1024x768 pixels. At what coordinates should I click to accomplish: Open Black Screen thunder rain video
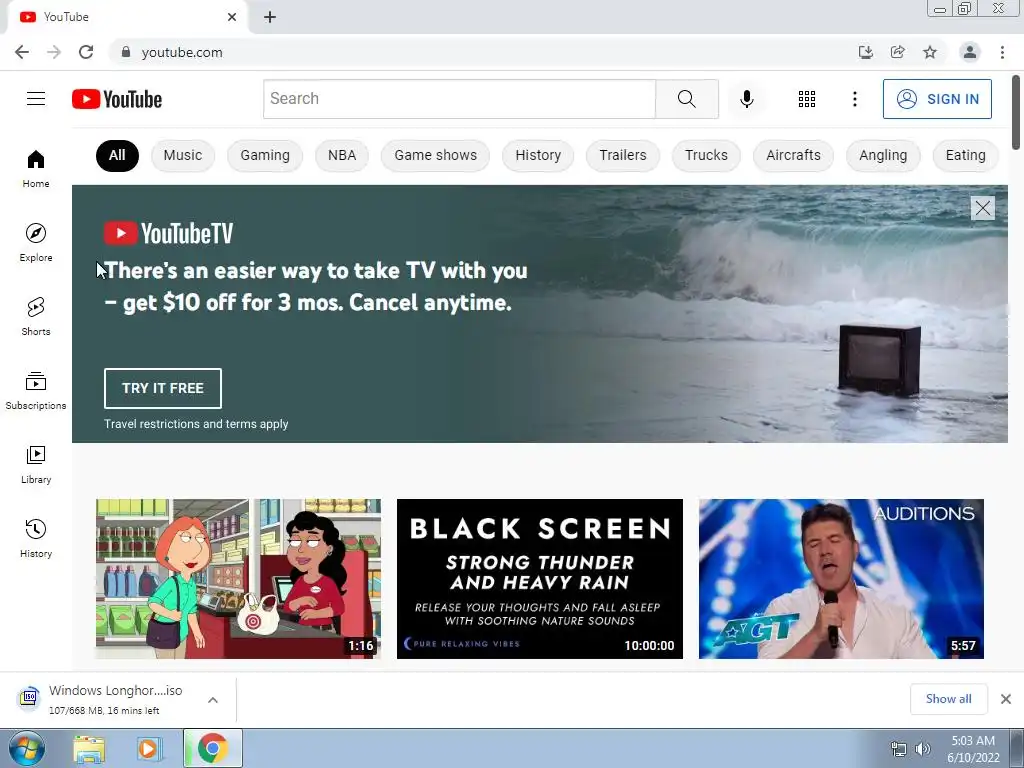pos(540,579)
